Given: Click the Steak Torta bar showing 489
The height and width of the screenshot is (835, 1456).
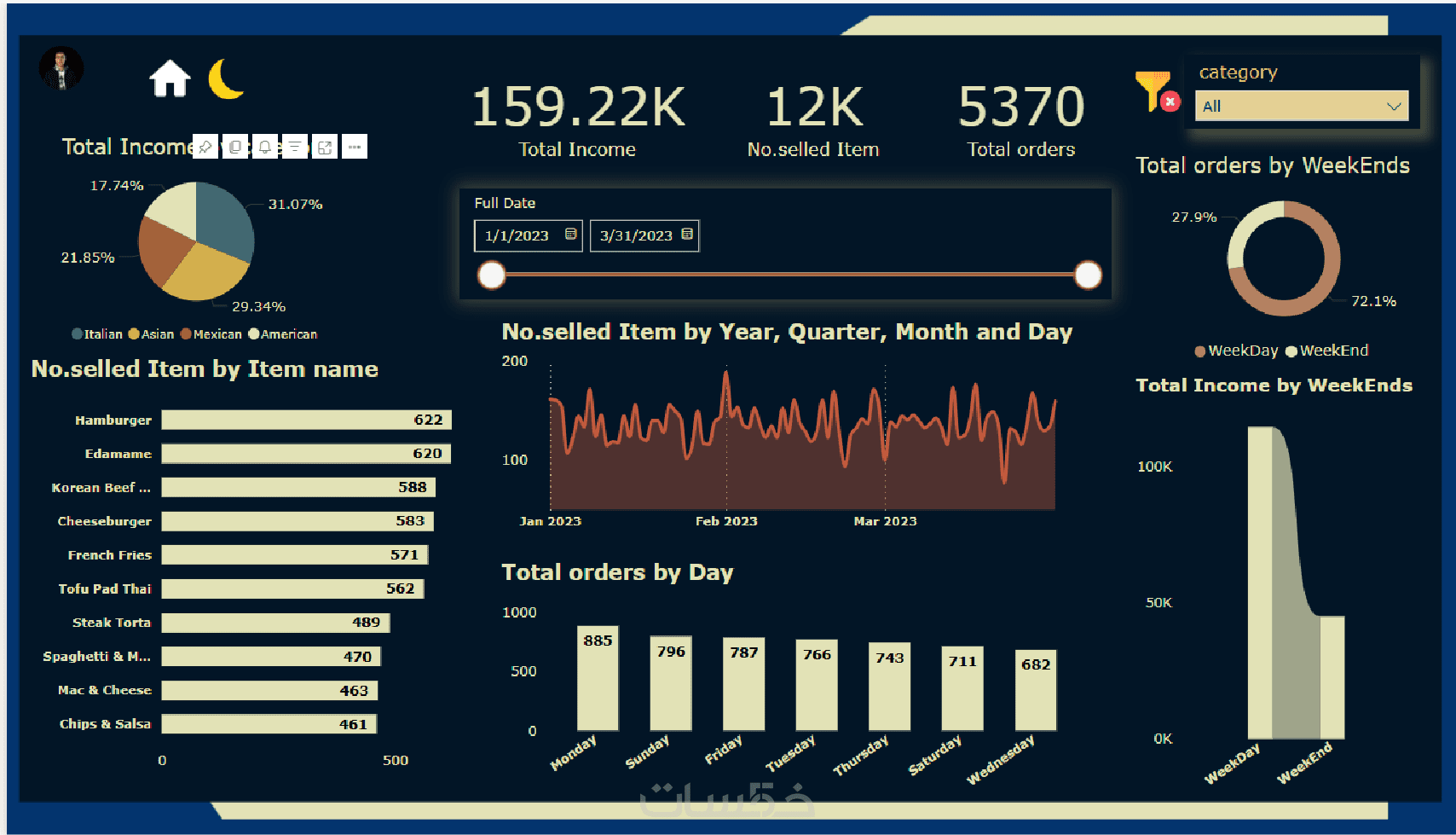Looking at the screenshot, I should [x=275, y=623].
